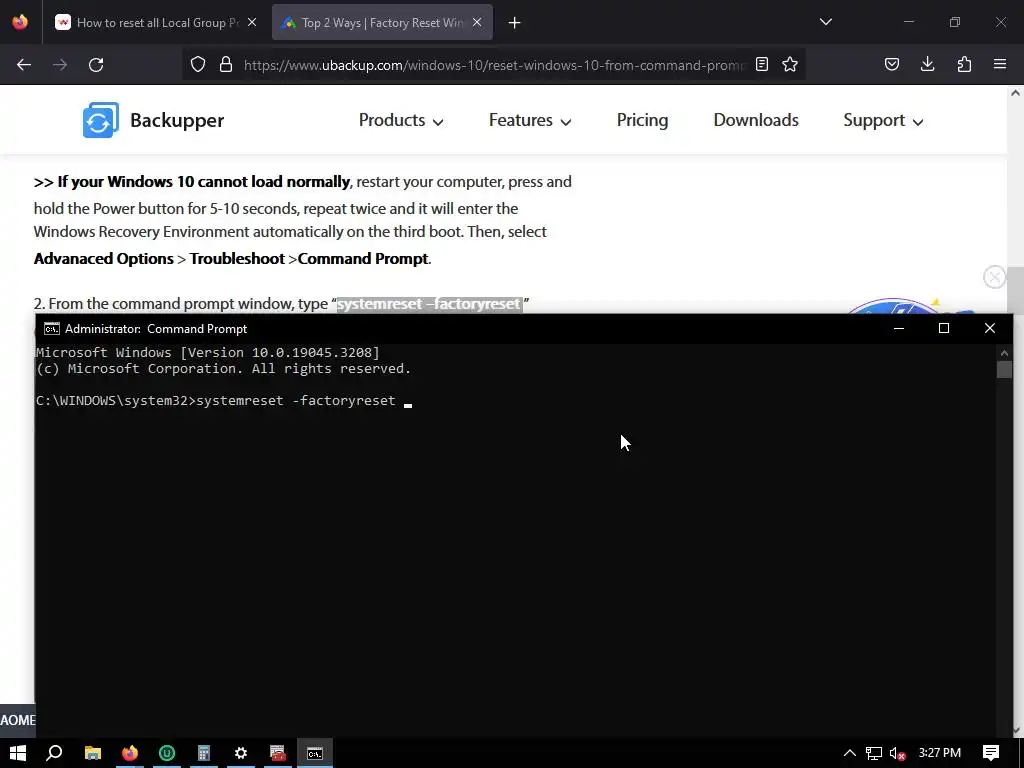Open the shield tracking protection icon
Image resolution: width=1024 pixels, height=768 pixels.
click(x=198, y=64)
